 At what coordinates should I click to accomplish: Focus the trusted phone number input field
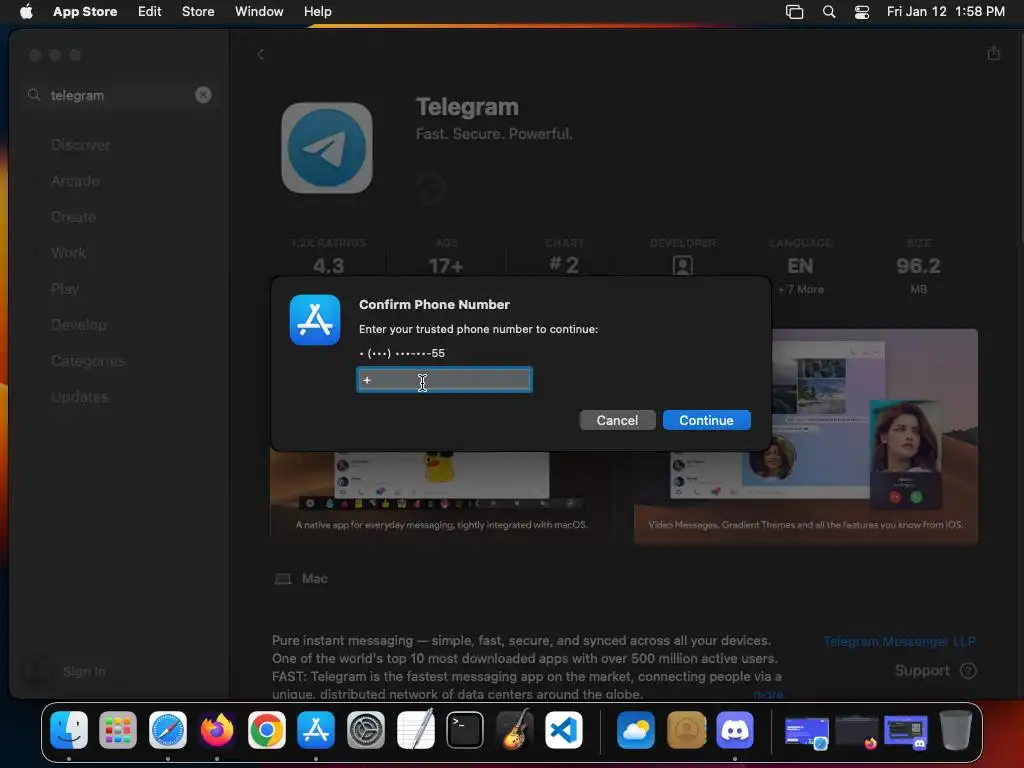[444, 379]
